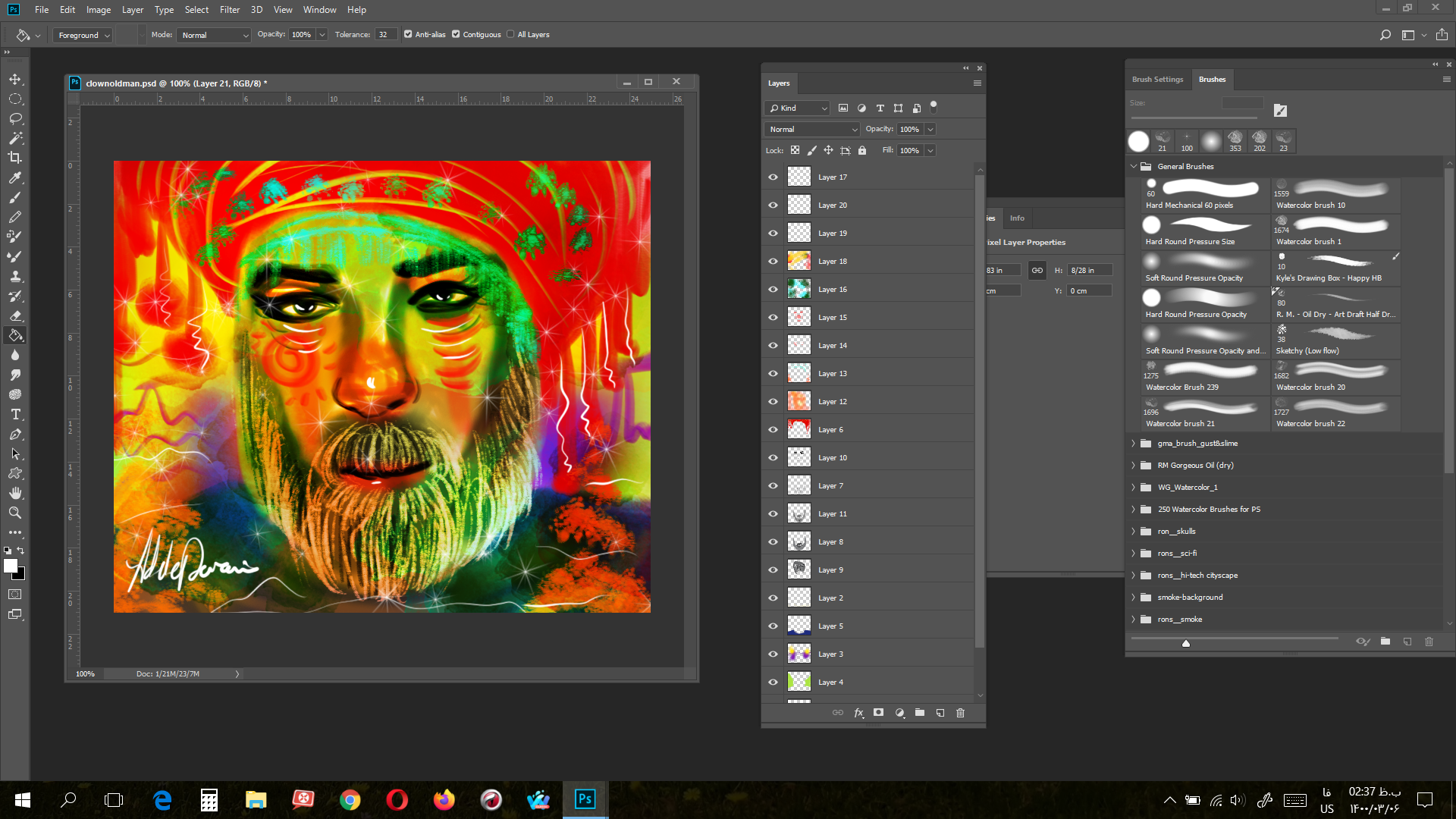The width and height of the screenshot is (1456, 819).
Task: Add a layer mask
Action: tap(878, 713)
